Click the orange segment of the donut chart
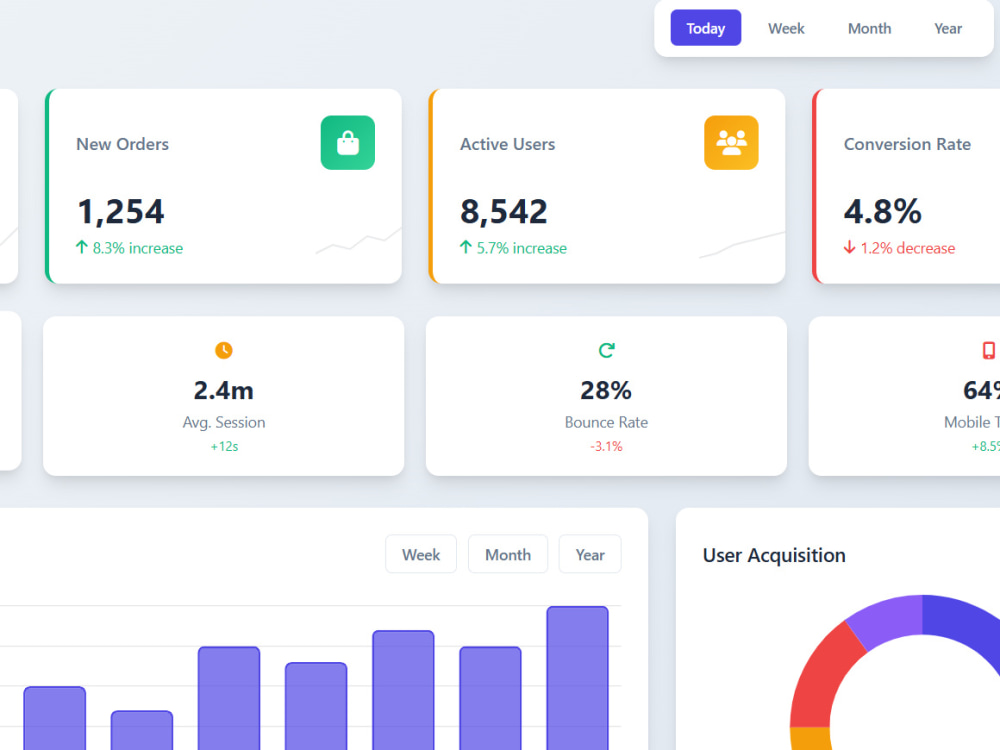The image size is (1000, 750). click(811, 738)
